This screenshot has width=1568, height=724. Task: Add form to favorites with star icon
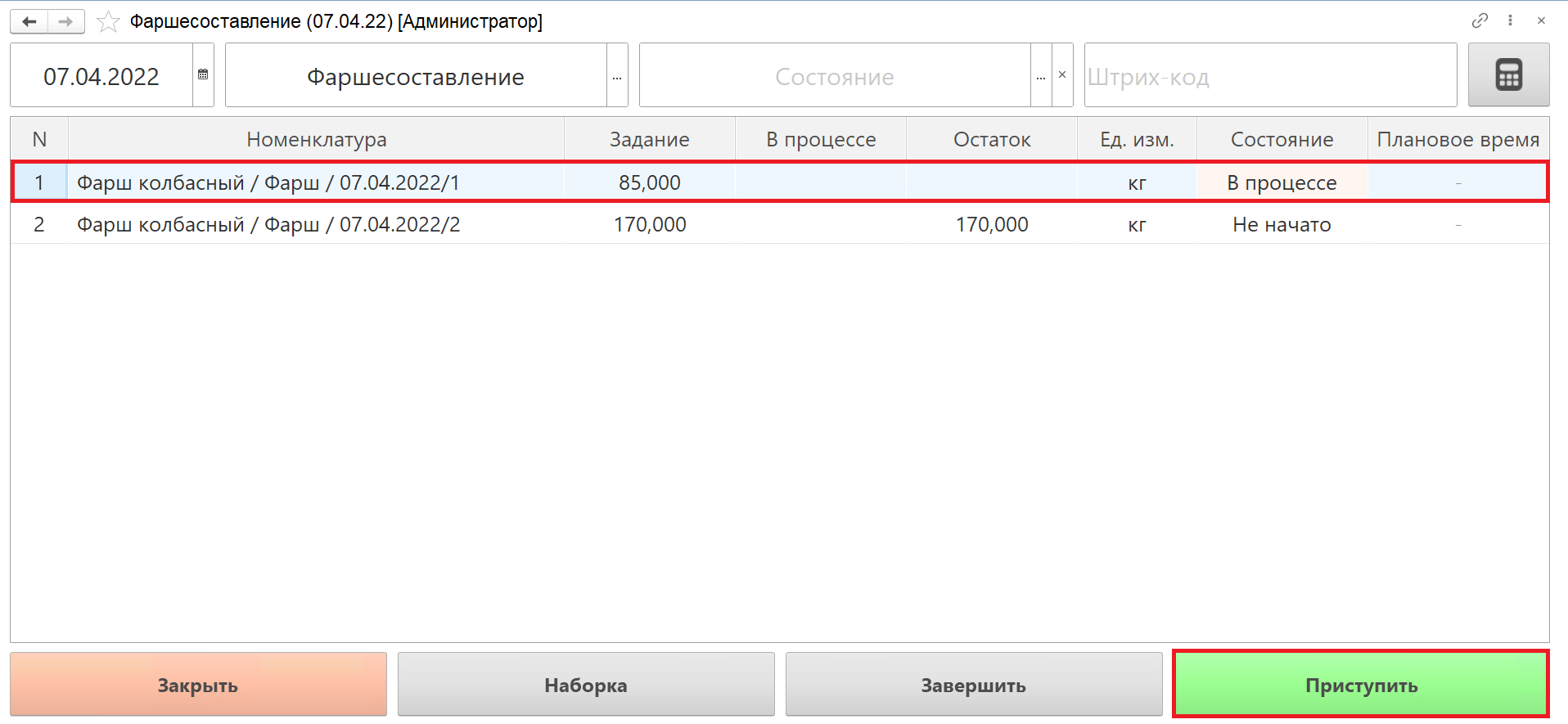point(108,22)
